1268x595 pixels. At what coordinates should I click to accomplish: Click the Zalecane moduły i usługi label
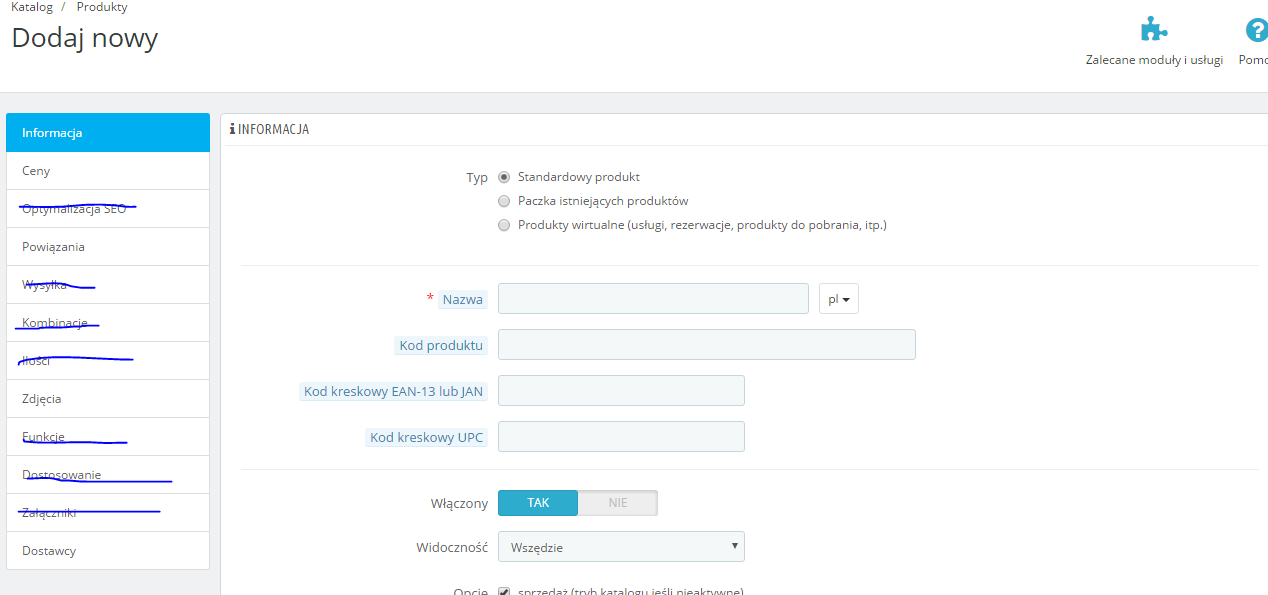(1154, 60)
